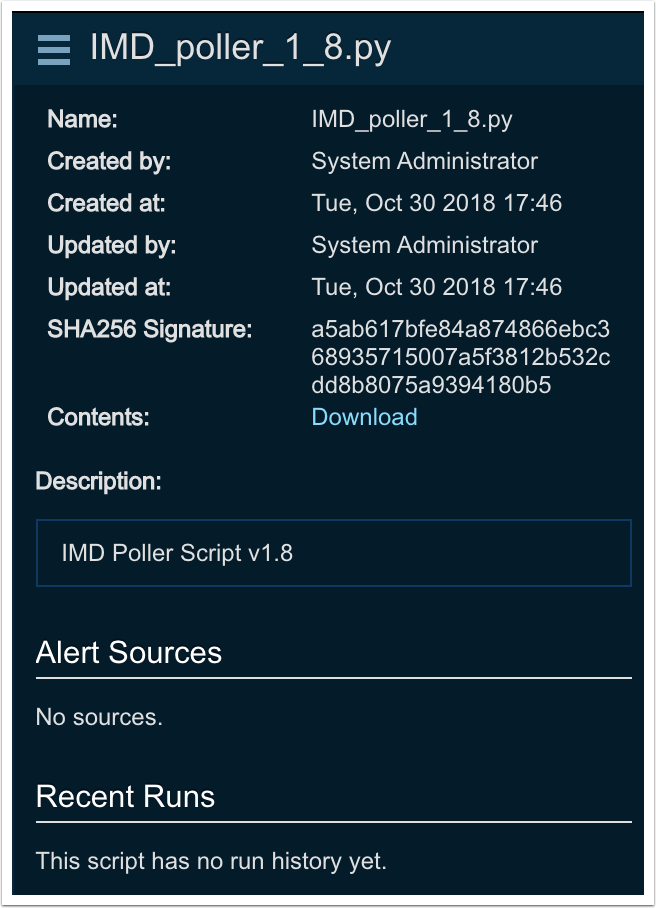This screenshot has width=656, height=908.
Task: Click the System Administrator value for Created by
Action: 424,162
